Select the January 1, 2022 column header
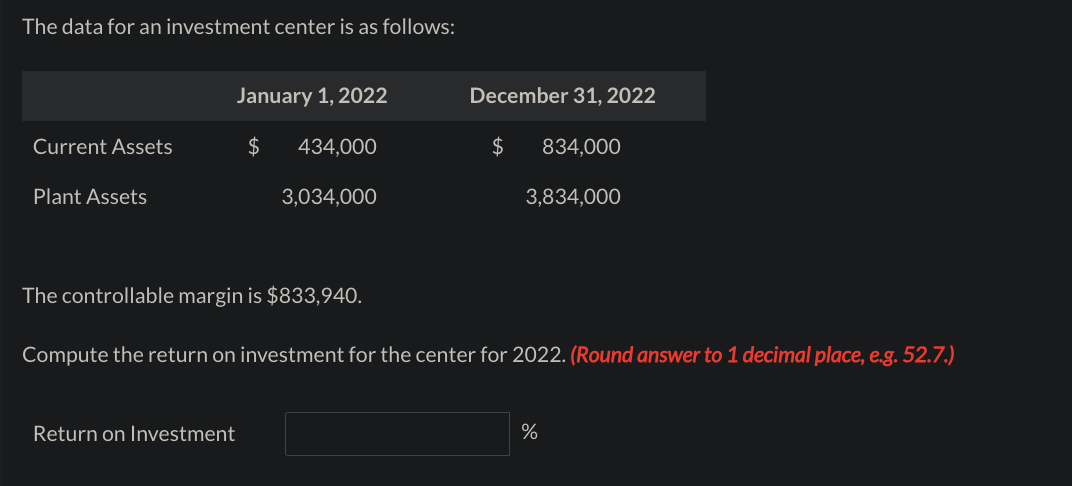The width and height of the screenshot is (1072, 486). coord(312,96)
